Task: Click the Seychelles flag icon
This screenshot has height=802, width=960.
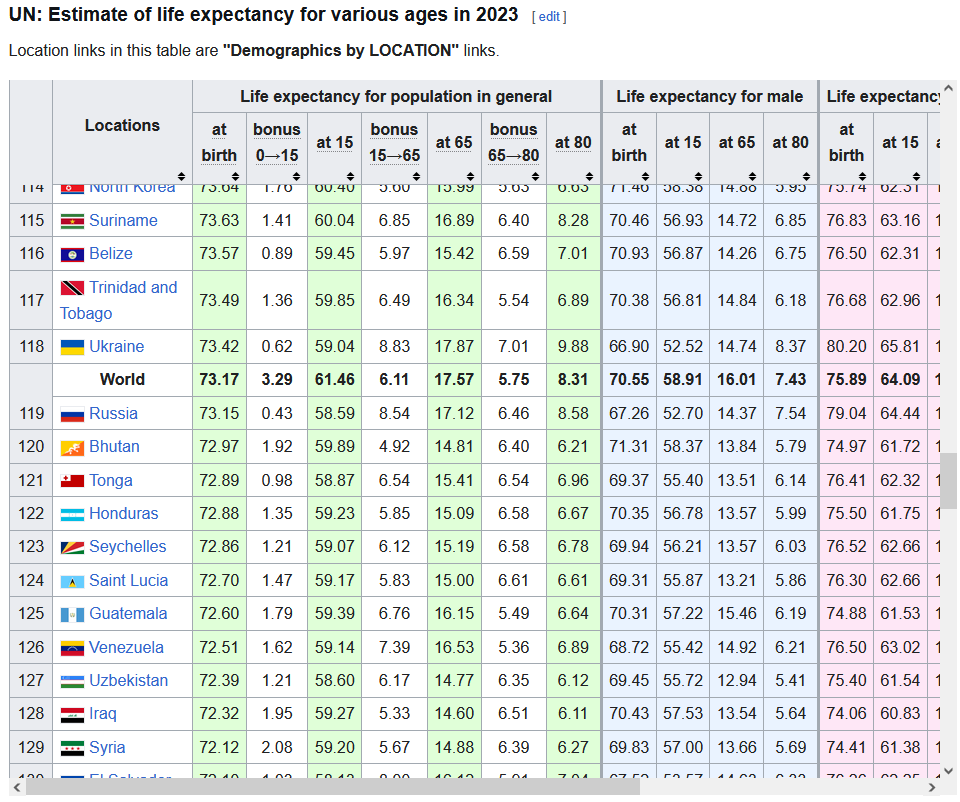Action: pos(72,547)
